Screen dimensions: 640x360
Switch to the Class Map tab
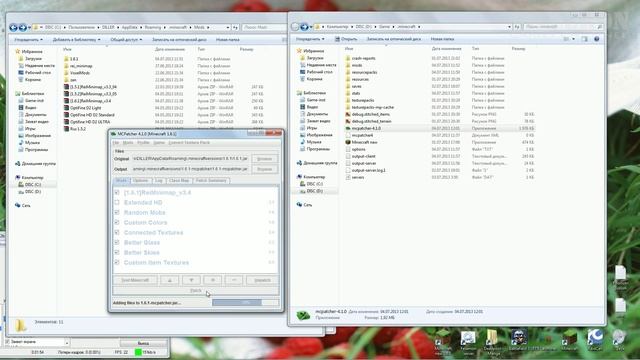(179, 180)
